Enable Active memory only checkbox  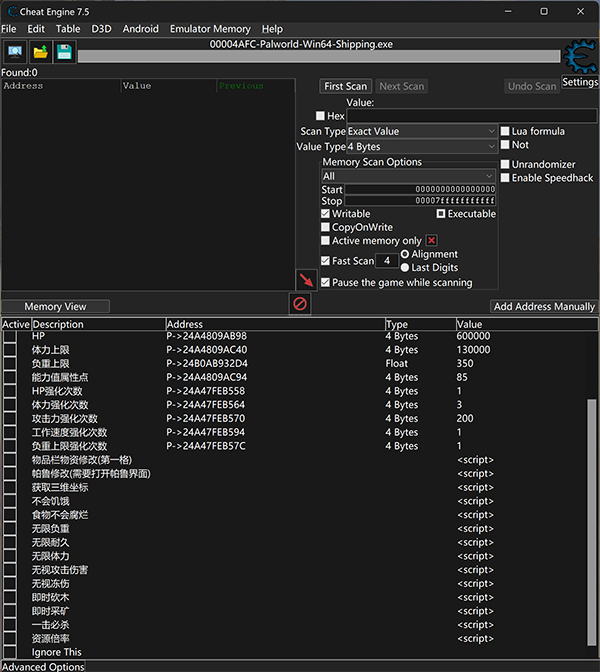click(x=325, y=240)
